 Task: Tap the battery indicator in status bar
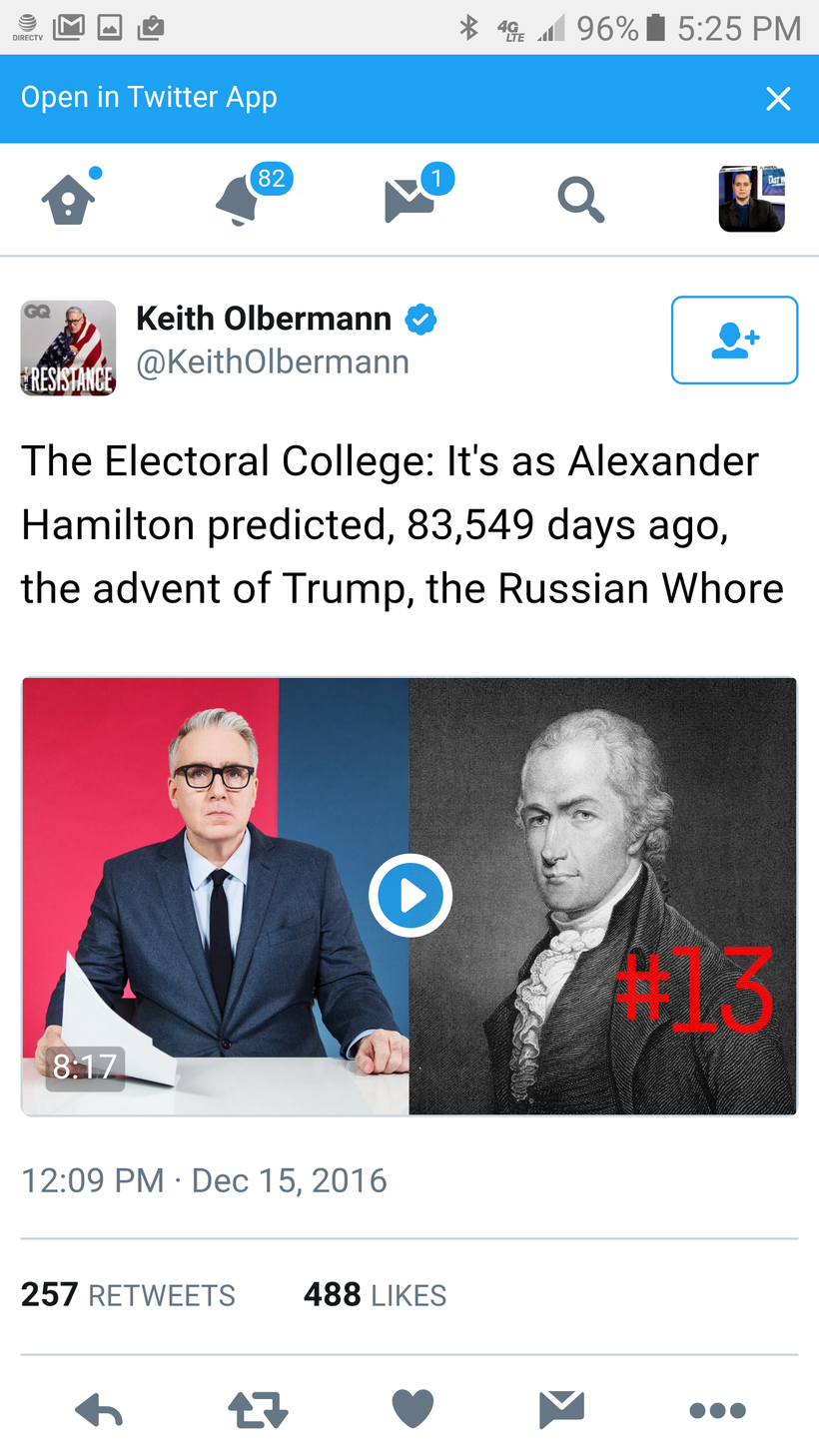(655, 27)
